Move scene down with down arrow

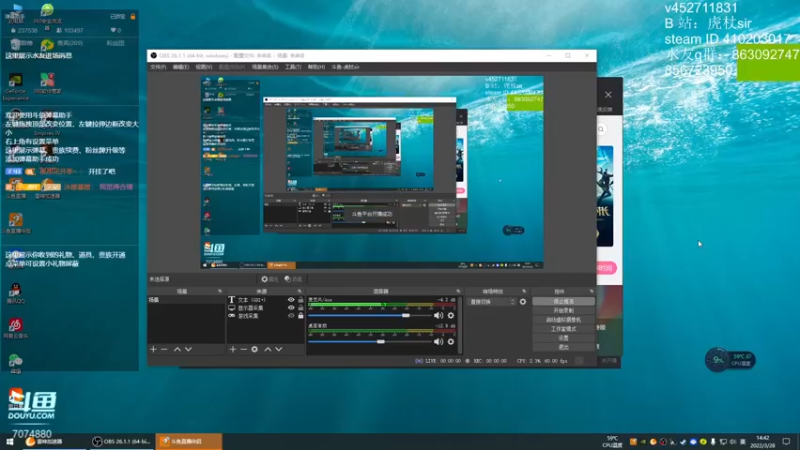pos(188,349)
